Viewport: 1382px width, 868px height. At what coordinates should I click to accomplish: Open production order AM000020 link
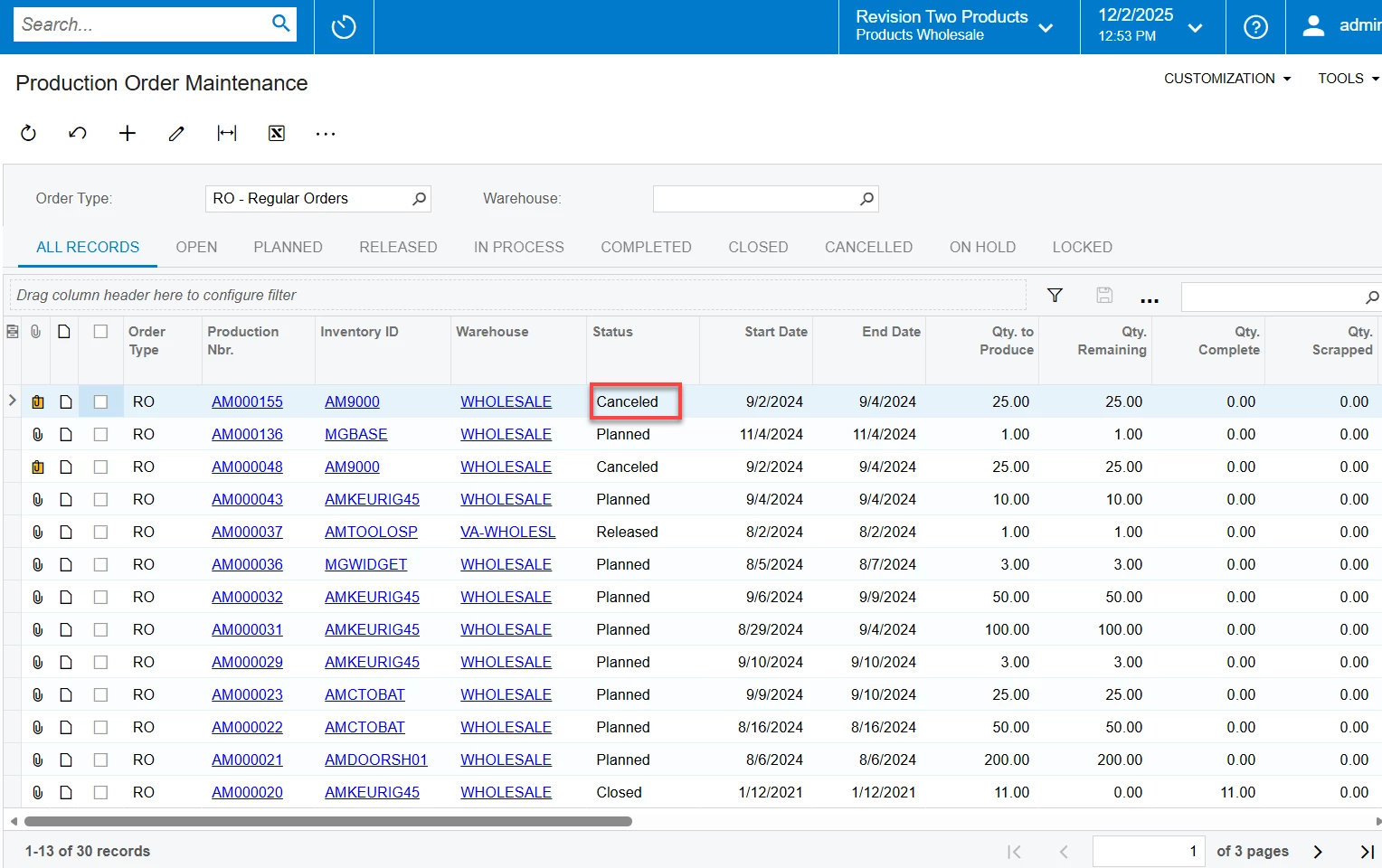pos(247,792)
